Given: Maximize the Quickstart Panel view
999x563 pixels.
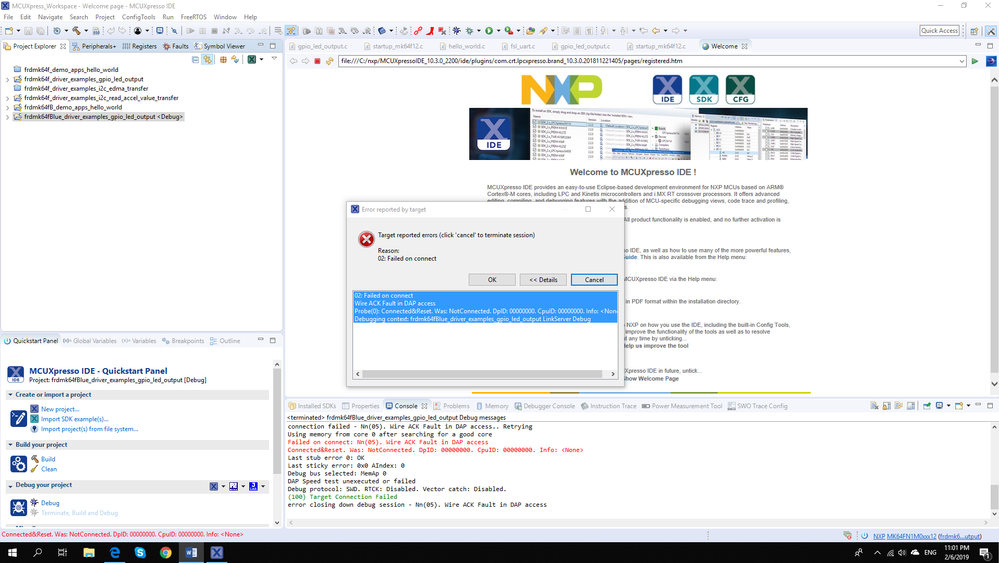Looking at the screenshot, I should point(273,341).
